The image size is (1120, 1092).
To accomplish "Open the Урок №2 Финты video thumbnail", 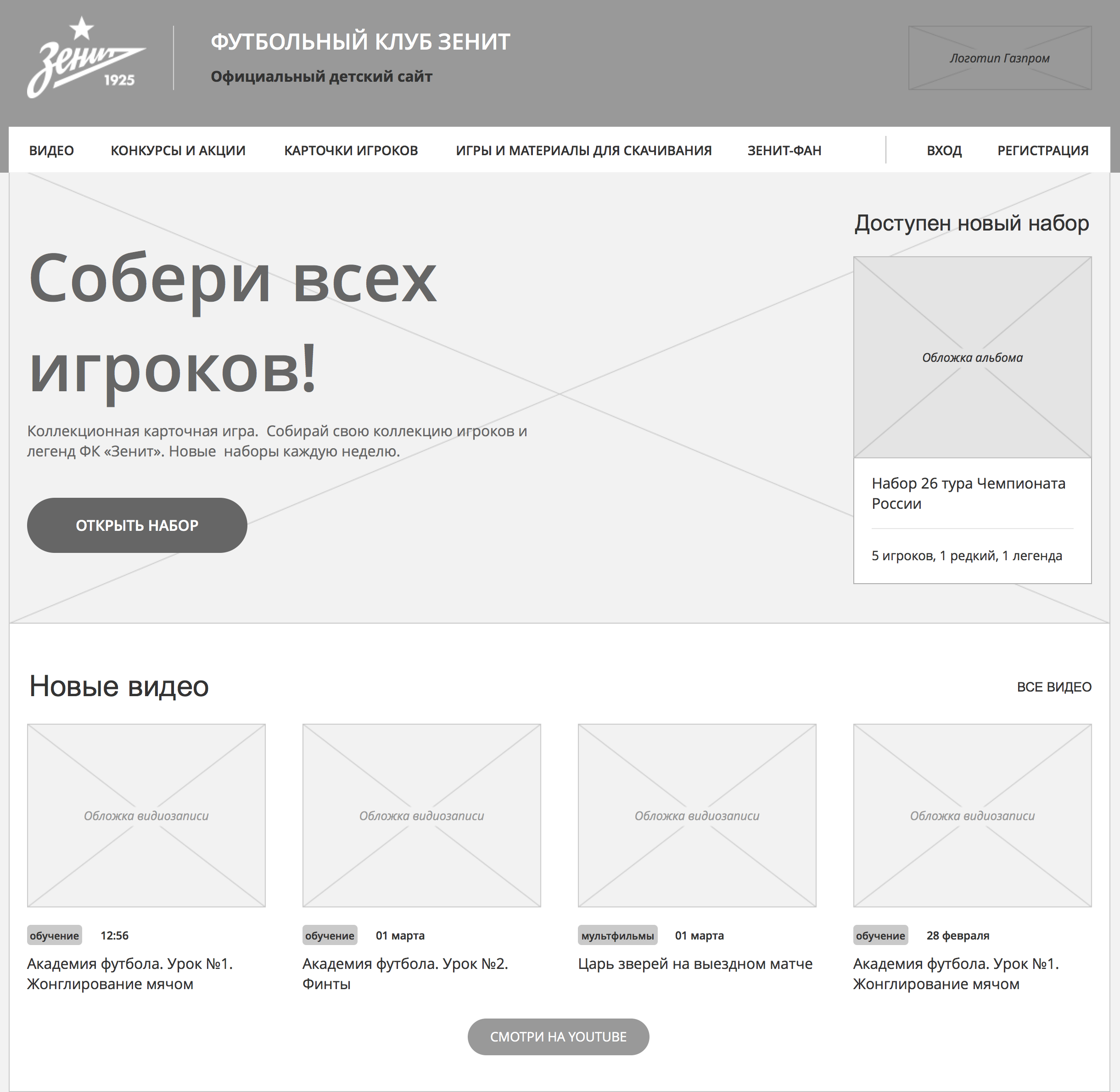I will click(421, 815).
